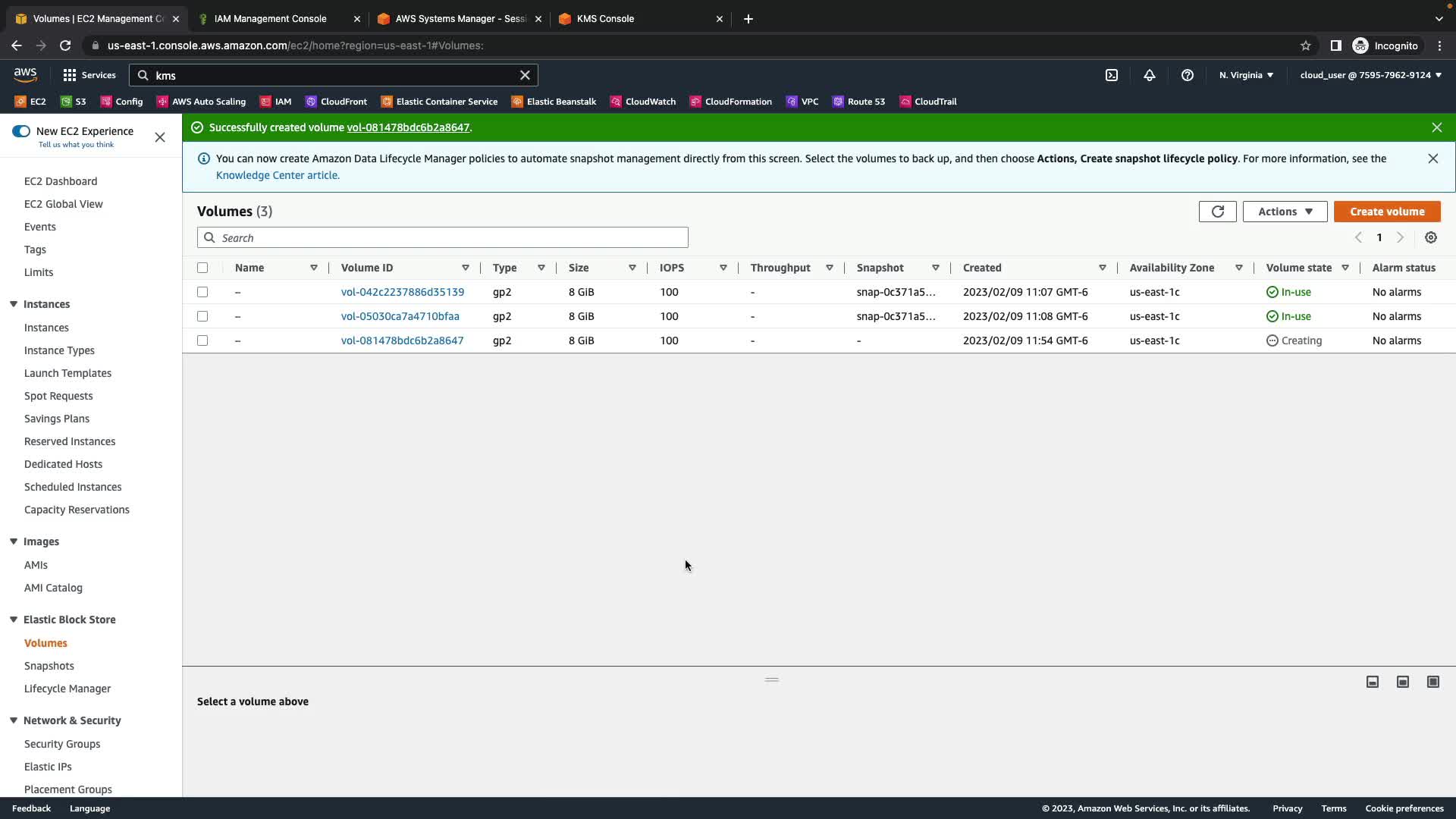Select checkbox for vol-042c2237886d35139
1456x819 pixels.
coord(202,292)
